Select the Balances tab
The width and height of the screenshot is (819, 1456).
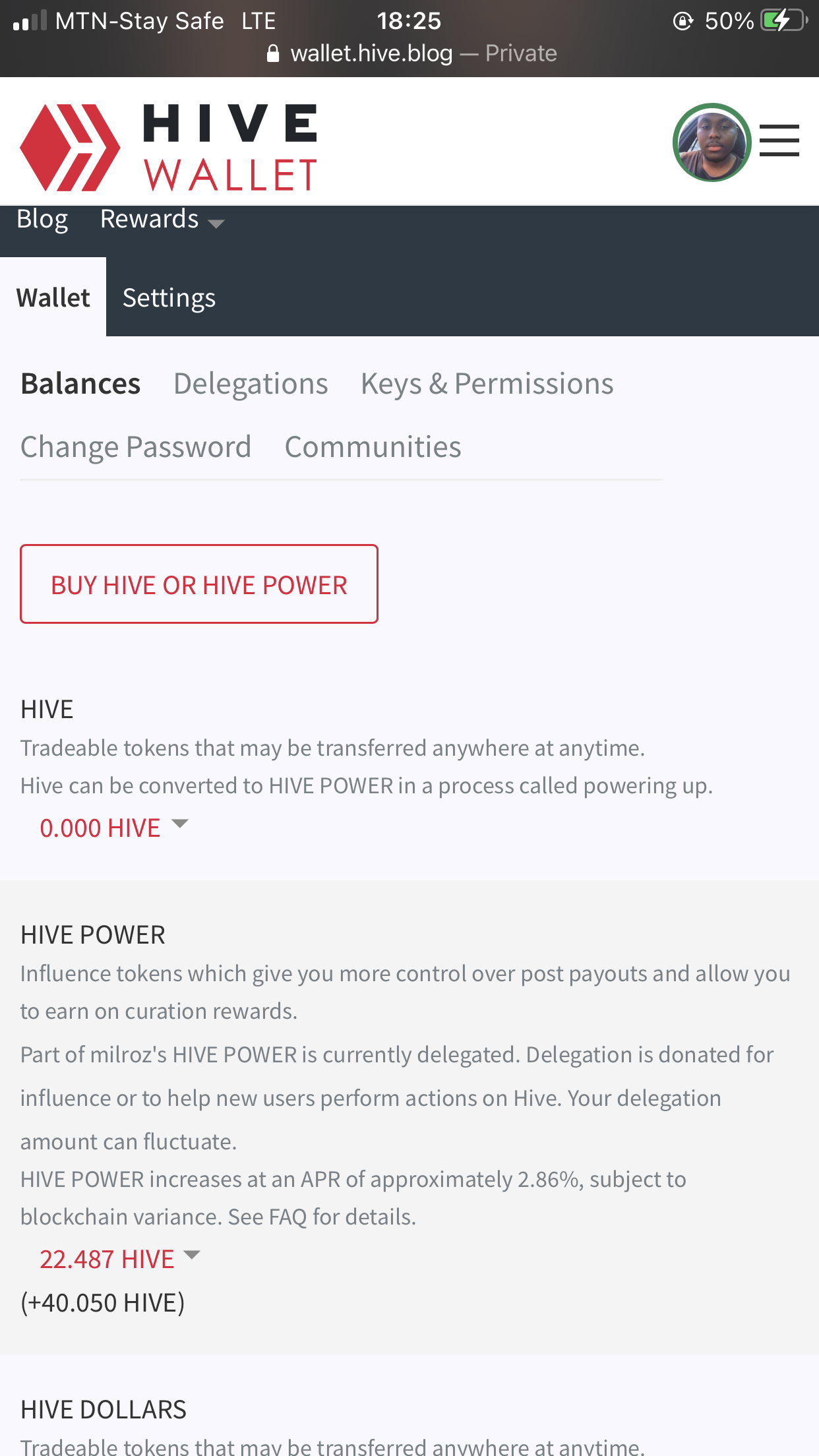tap(80, 384)
